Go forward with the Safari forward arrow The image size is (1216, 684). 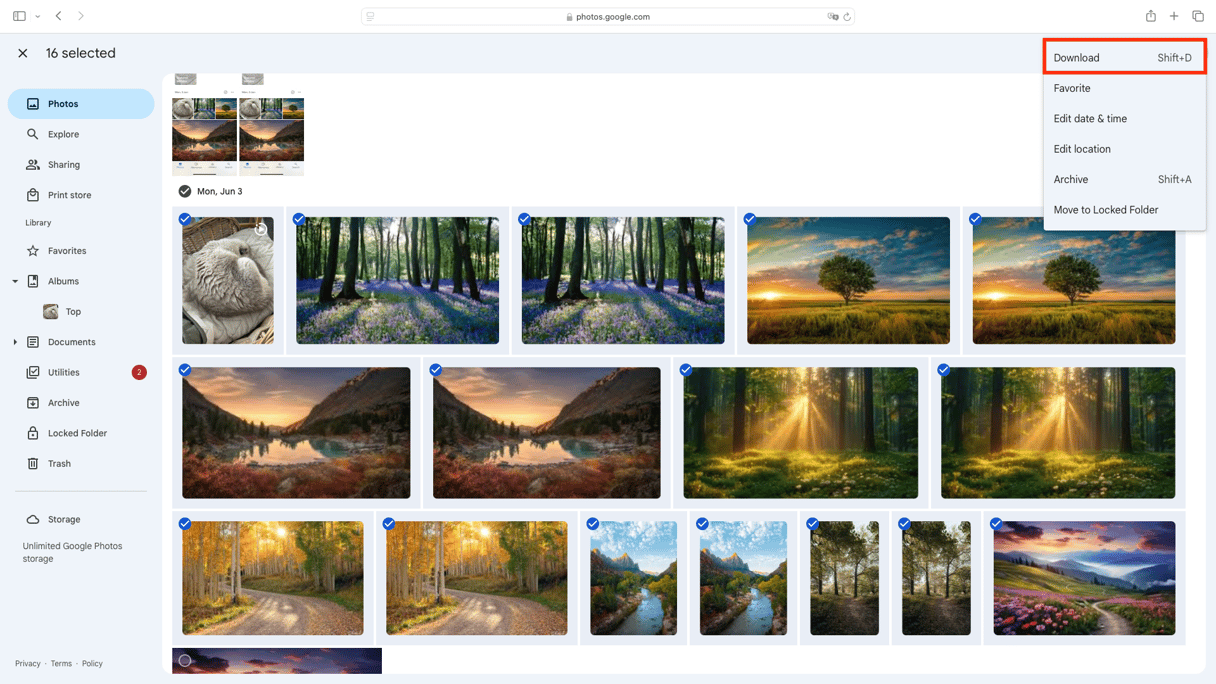[x=81, y=16]
